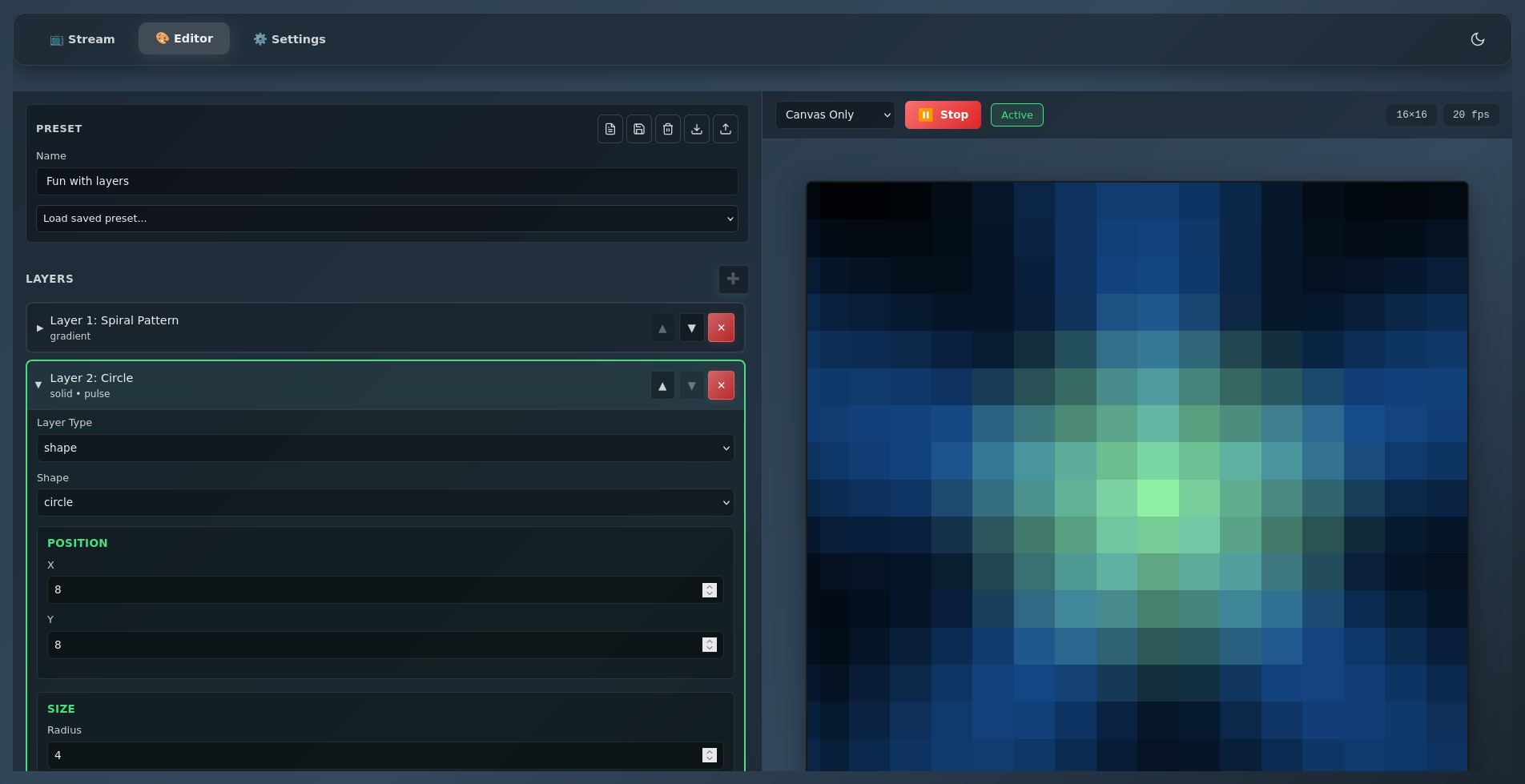The height and width of the screenshot is (784, 1525).
Task: Import a preset using the download icon
Action: 696,129
